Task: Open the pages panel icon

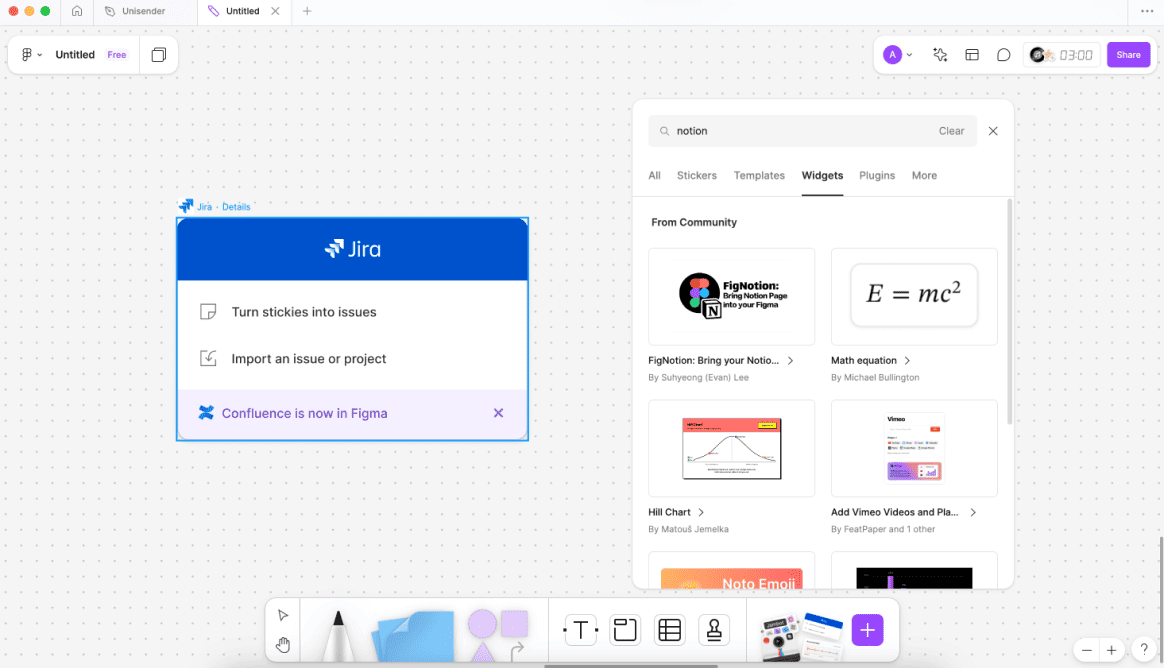Action: tap(158, 55)
